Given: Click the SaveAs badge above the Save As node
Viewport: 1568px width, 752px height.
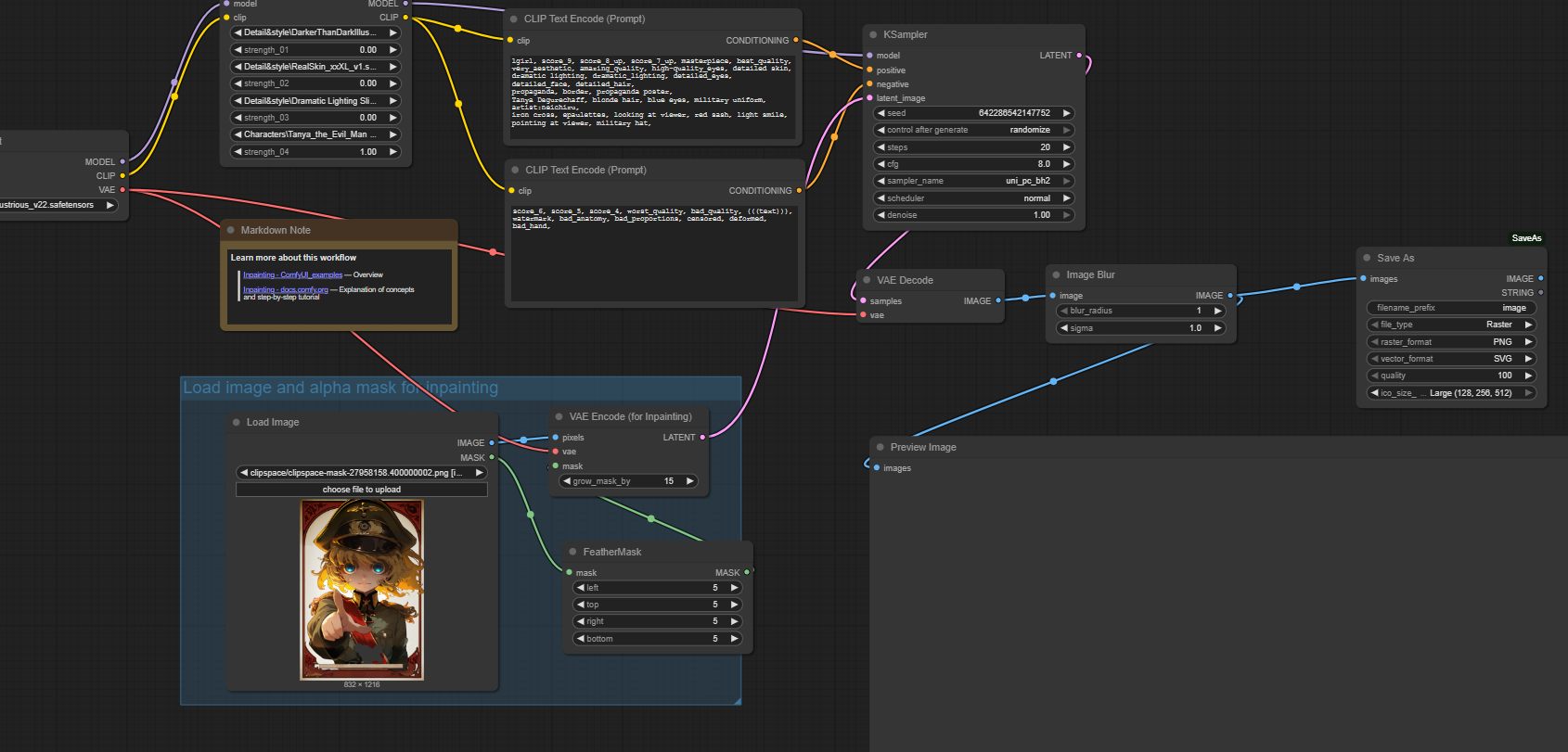Looking at the screenshot, I should (1526, 238).
